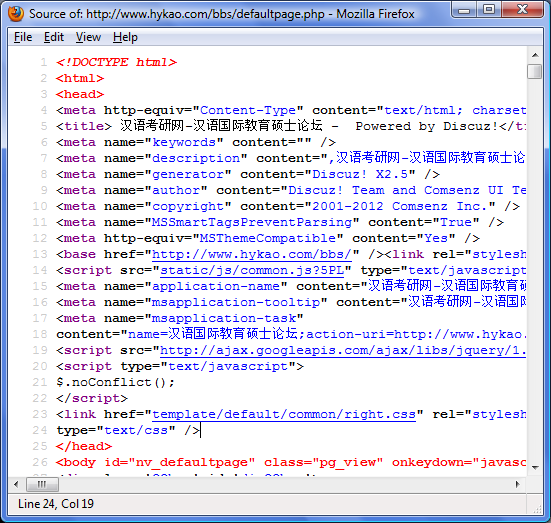
Task: Click the horizontal scrollbar thumb
Action: click(42, 485)
